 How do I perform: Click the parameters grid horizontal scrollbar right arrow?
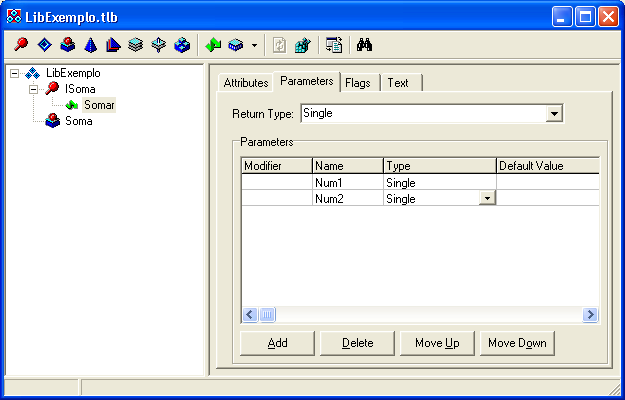point(591,315)
